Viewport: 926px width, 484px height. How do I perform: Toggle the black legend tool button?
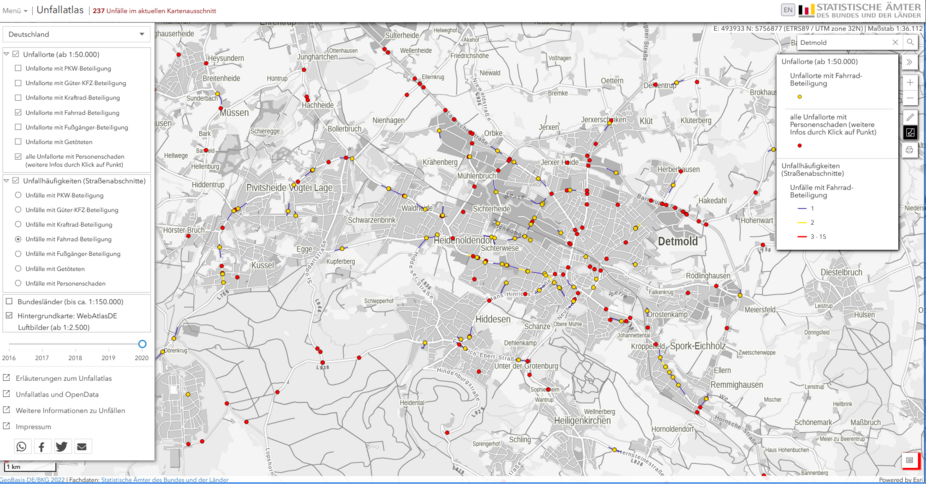[x=910, y=133]
